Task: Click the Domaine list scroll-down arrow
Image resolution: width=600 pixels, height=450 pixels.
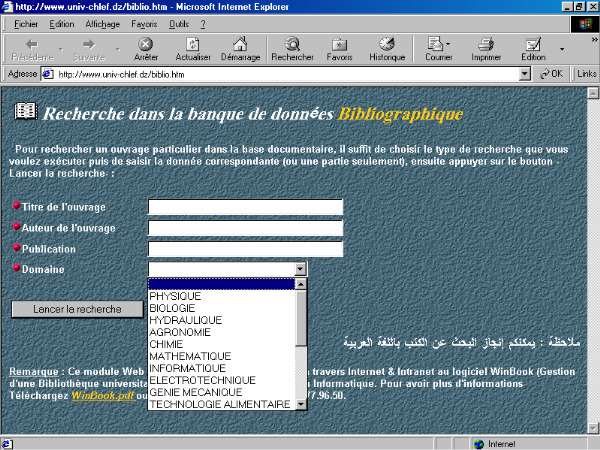Action: tap(301, 404)
